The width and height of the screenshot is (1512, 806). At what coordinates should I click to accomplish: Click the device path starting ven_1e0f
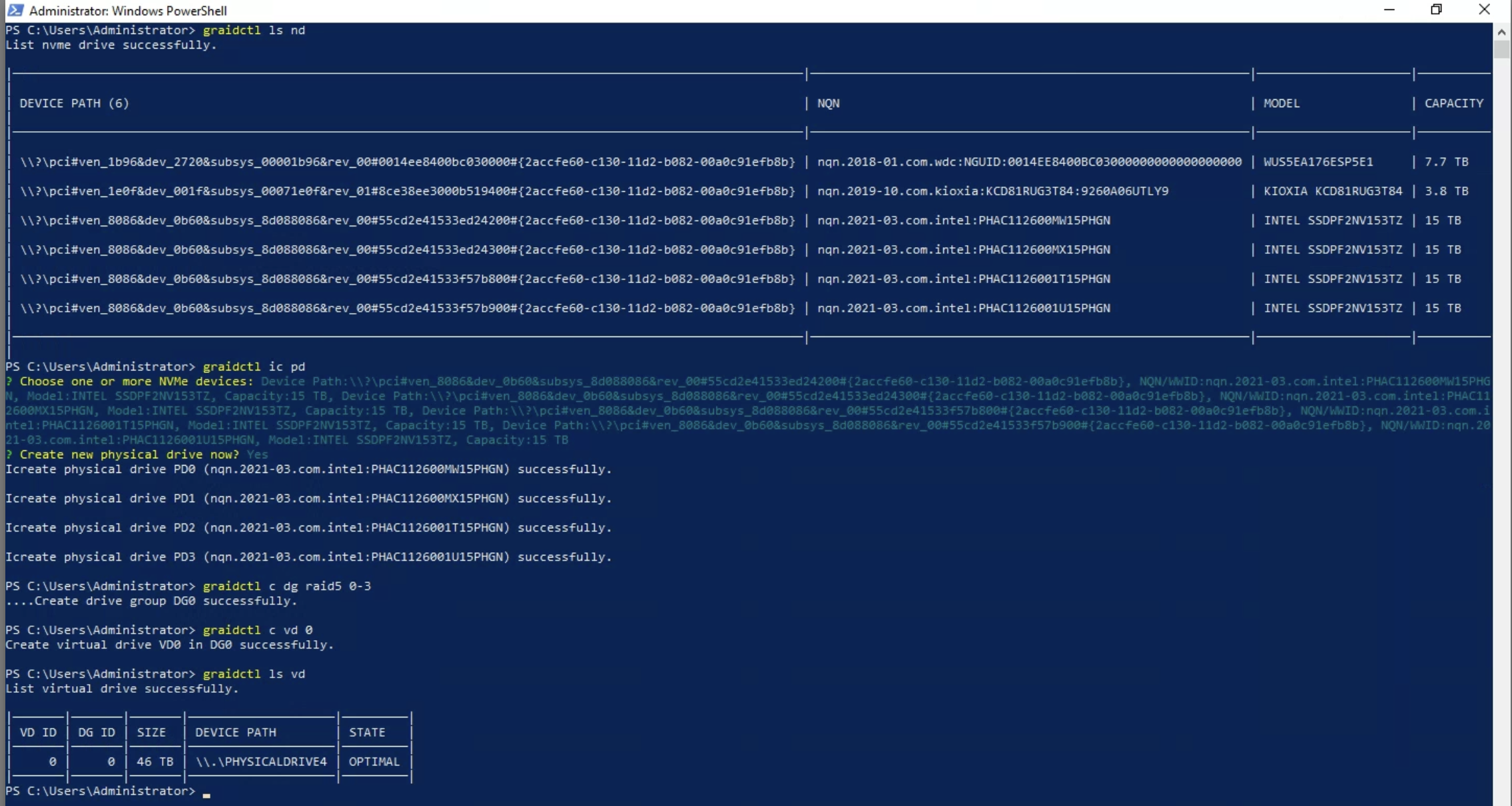[407, 191]
